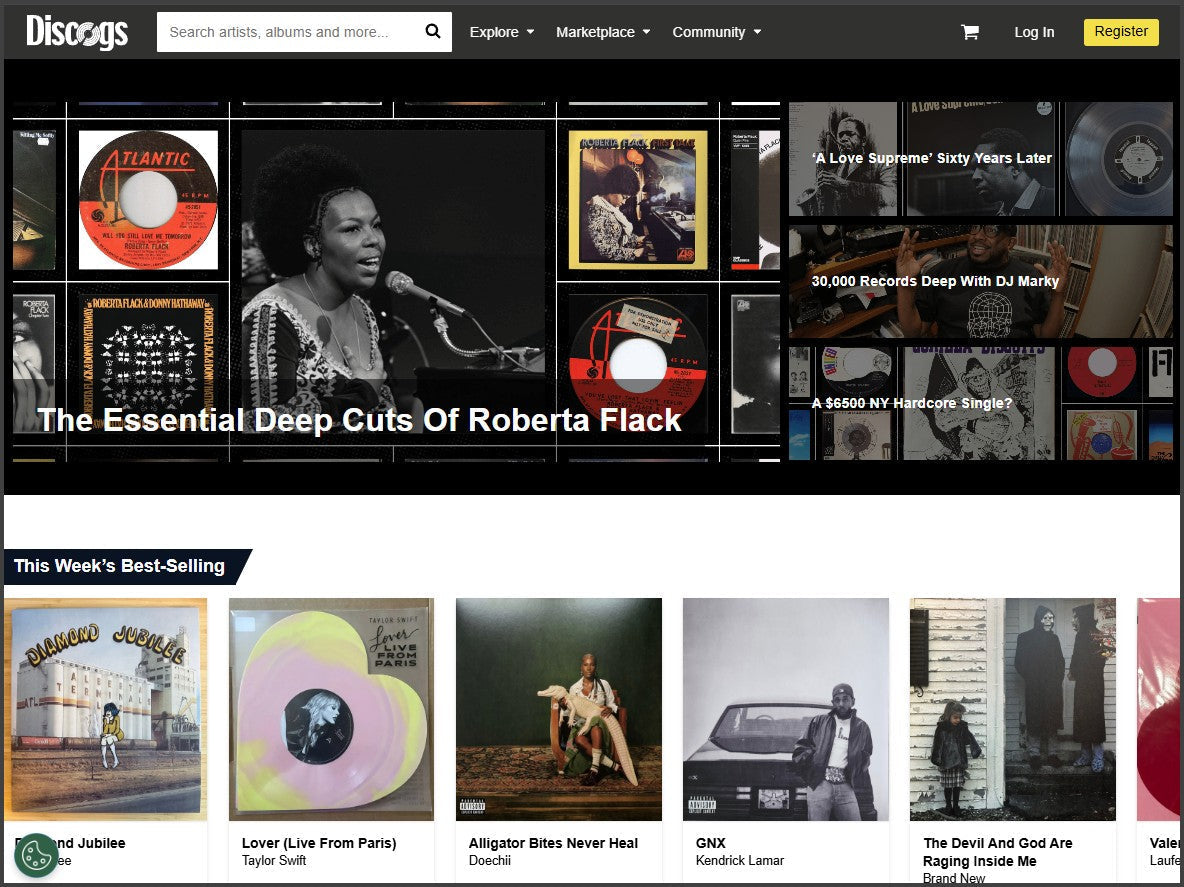Open Taylor Swift's Lover (Live From Paris) album
Screen dimensions: 1184x887
331,709
